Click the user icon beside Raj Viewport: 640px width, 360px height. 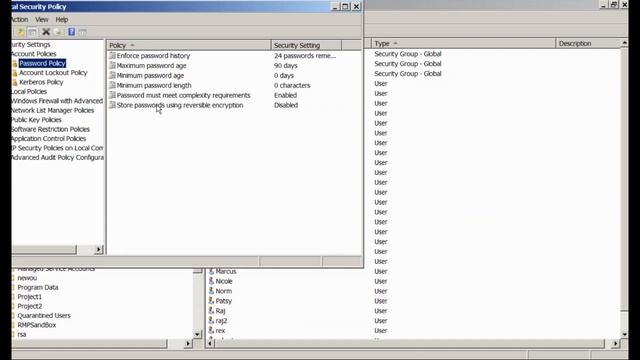tap(211, 311)
